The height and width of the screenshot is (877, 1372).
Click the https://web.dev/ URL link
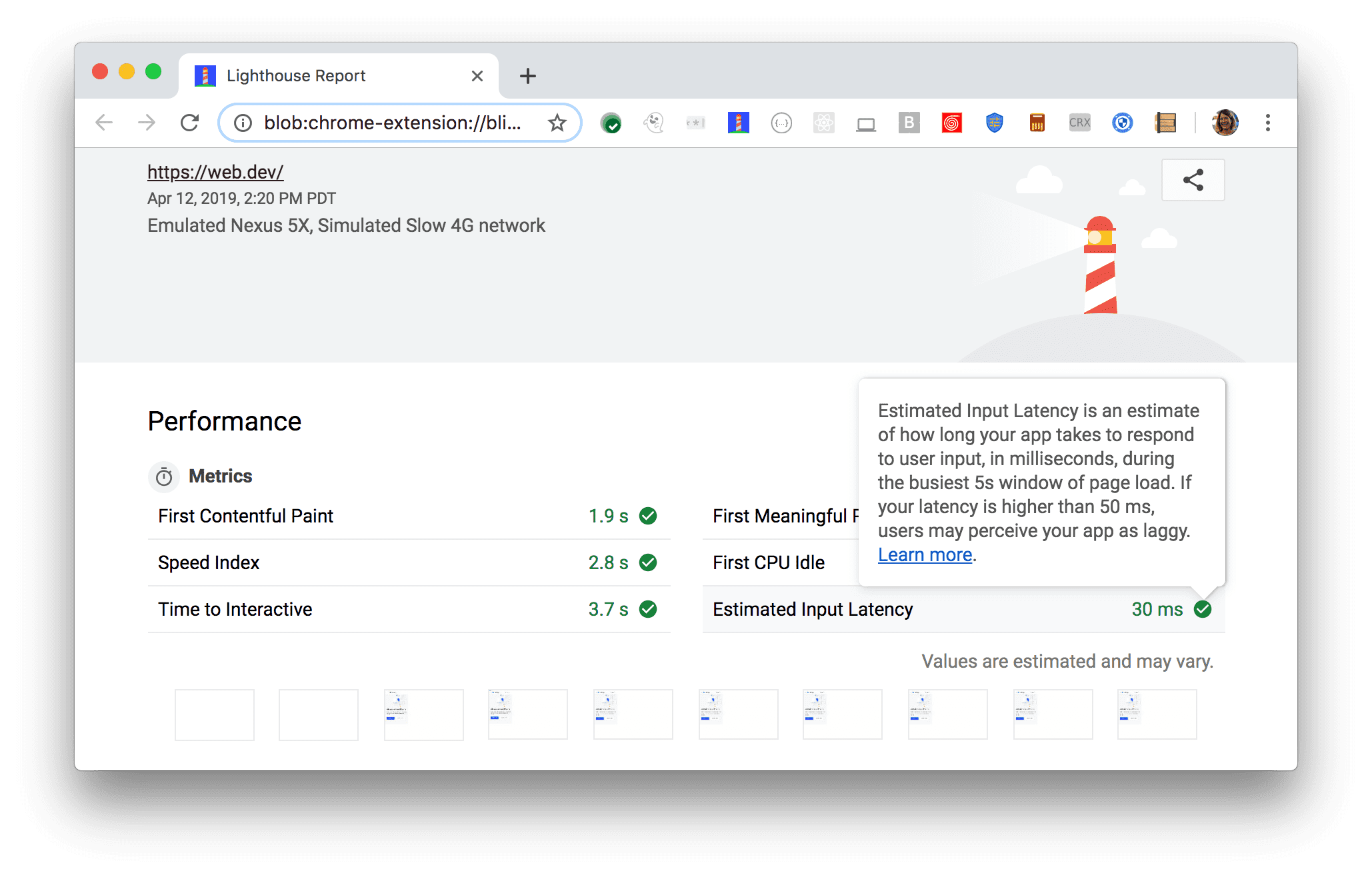[x=214, y=172]
